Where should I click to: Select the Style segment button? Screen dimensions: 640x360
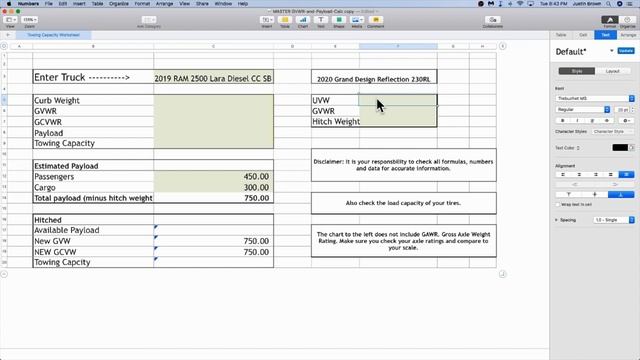(x=577, y=71)
